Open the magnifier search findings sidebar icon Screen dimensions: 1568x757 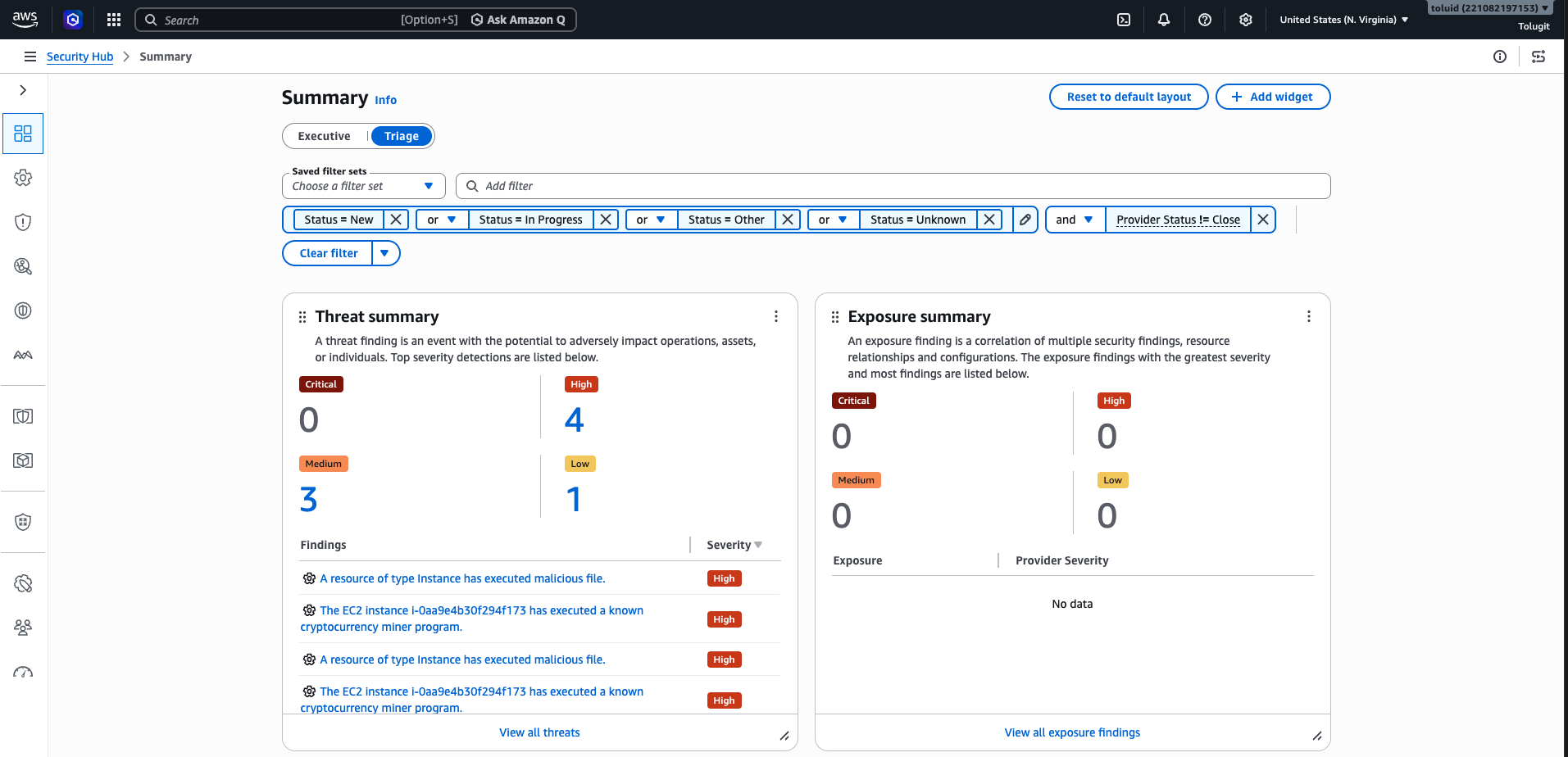(23, 266)
